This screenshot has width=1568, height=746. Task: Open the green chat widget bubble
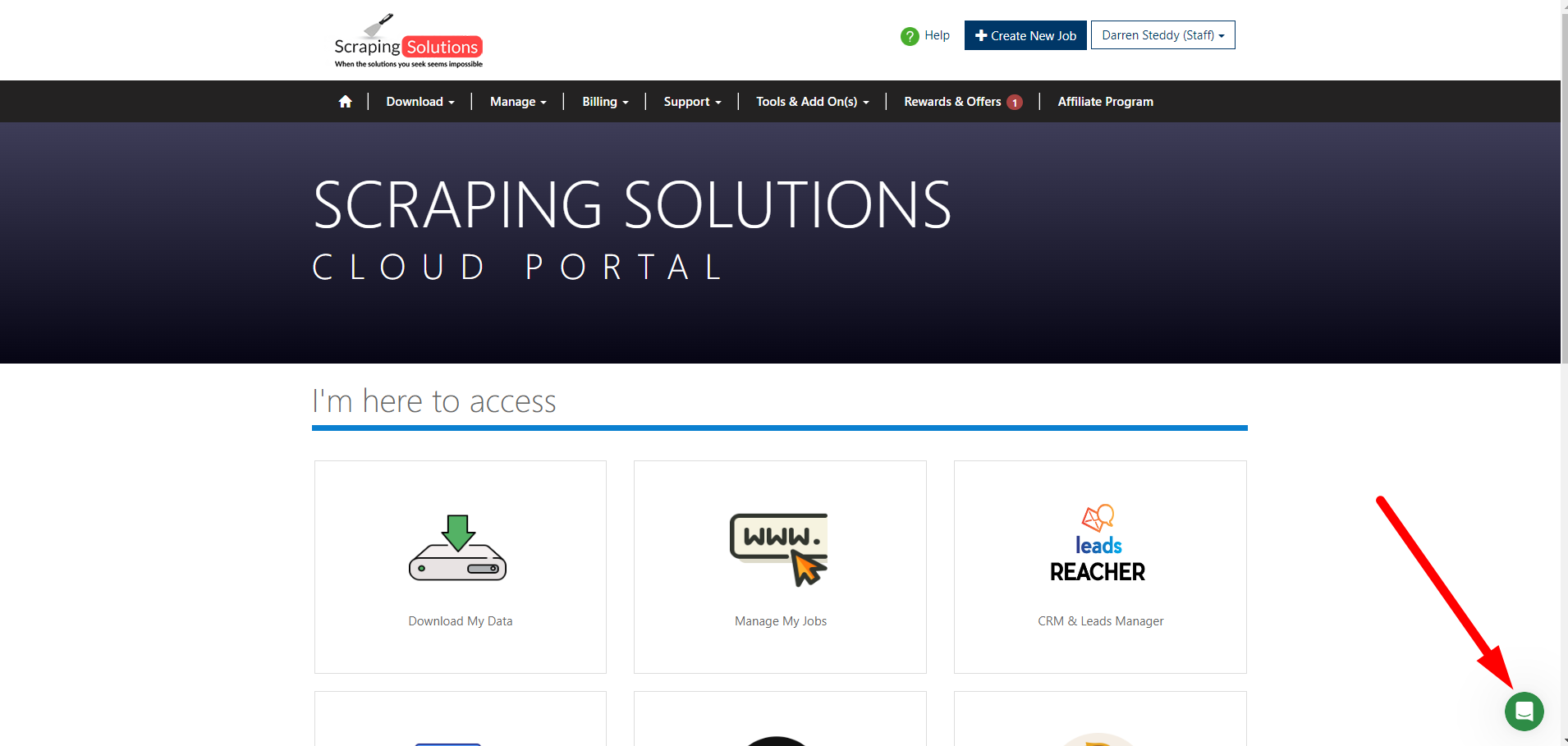(1524, 712)
